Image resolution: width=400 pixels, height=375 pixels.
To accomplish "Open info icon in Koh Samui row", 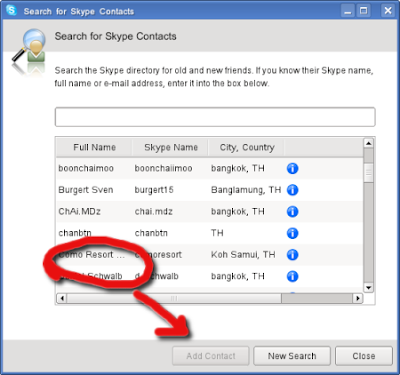I will click(x=292, y=255).
